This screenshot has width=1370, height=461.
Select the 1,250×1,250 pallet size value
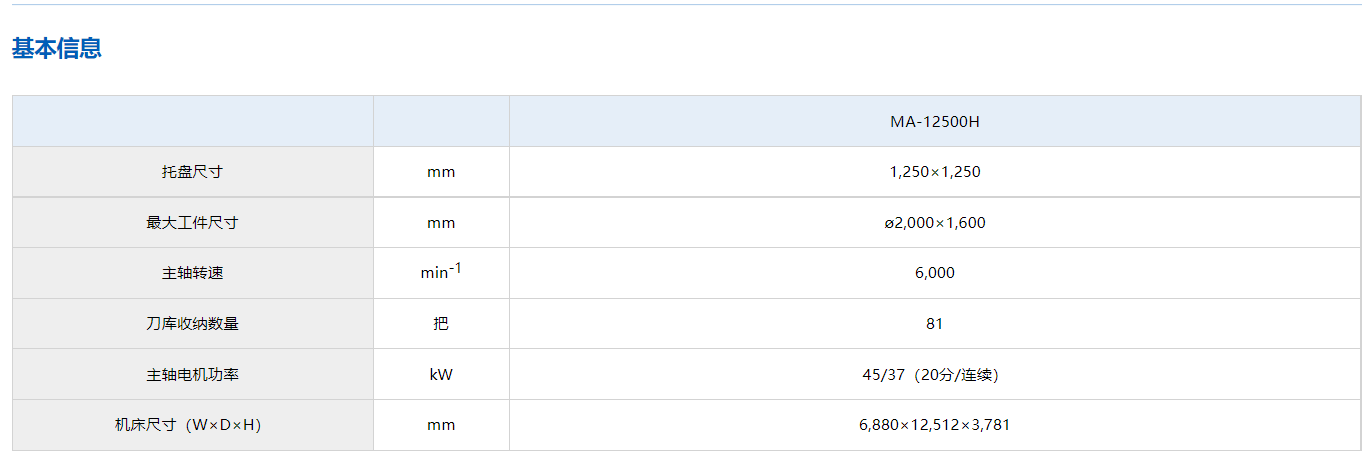coord(935,172)
